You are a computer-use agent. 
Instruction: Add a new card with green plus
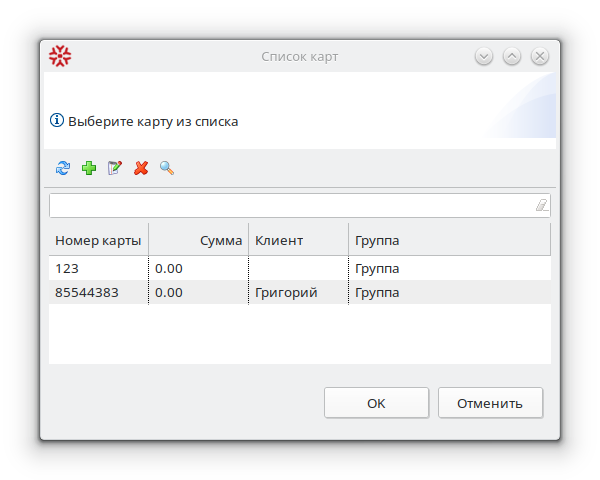point(89,168)
